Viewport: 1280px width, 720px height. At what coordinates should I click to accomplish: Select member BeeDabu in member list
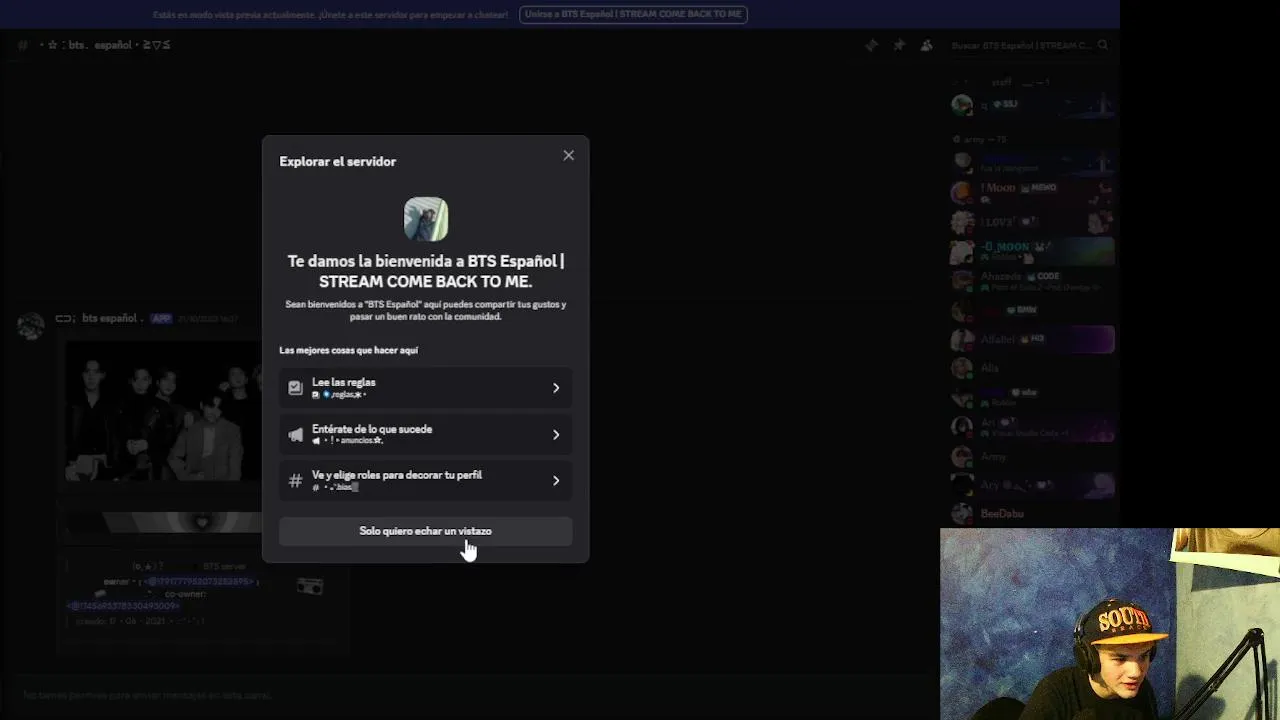tap(1031, 513)
